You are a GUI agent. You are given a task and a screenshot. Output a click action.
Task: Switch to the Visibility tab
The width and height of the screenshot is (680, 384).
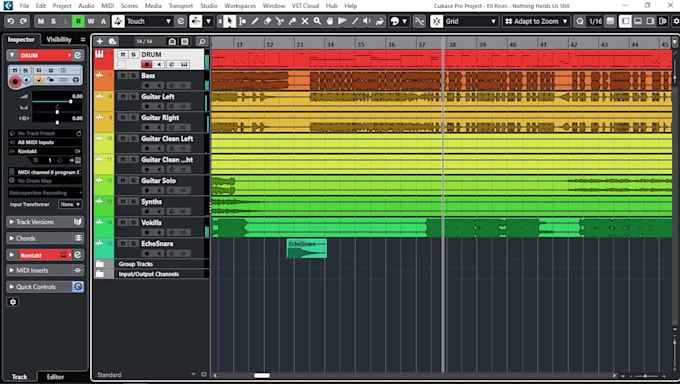59,39
